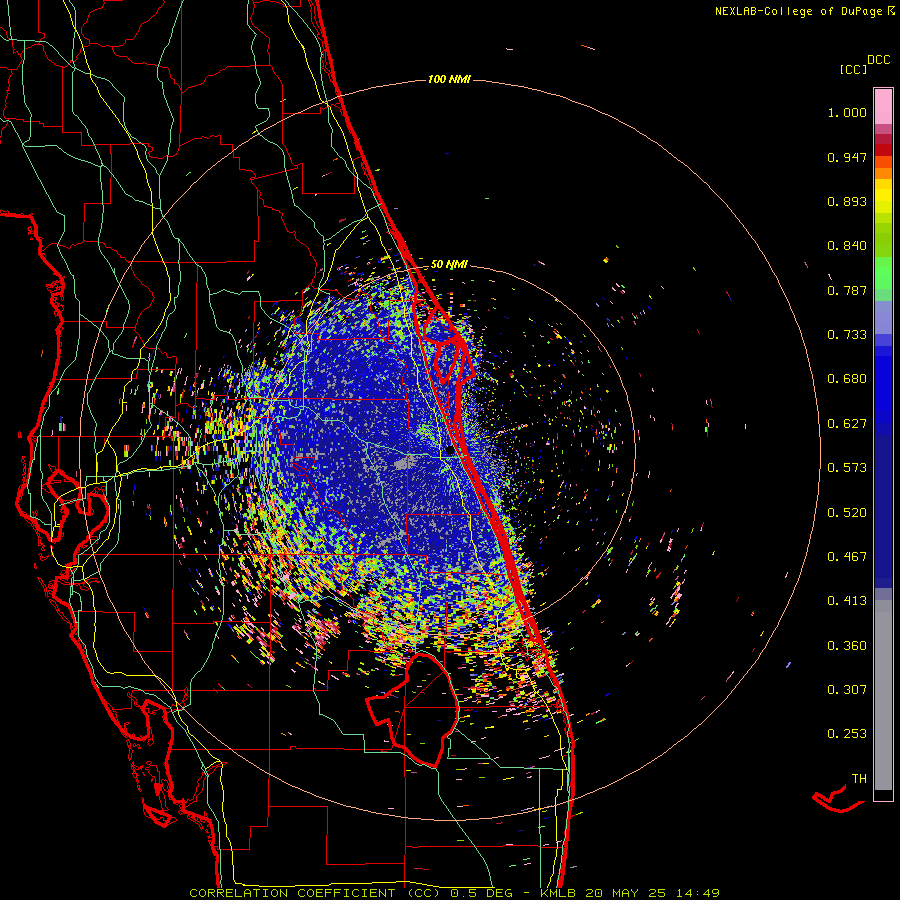Click the 0.5 DEG elevation angle text

click(482, 893)
